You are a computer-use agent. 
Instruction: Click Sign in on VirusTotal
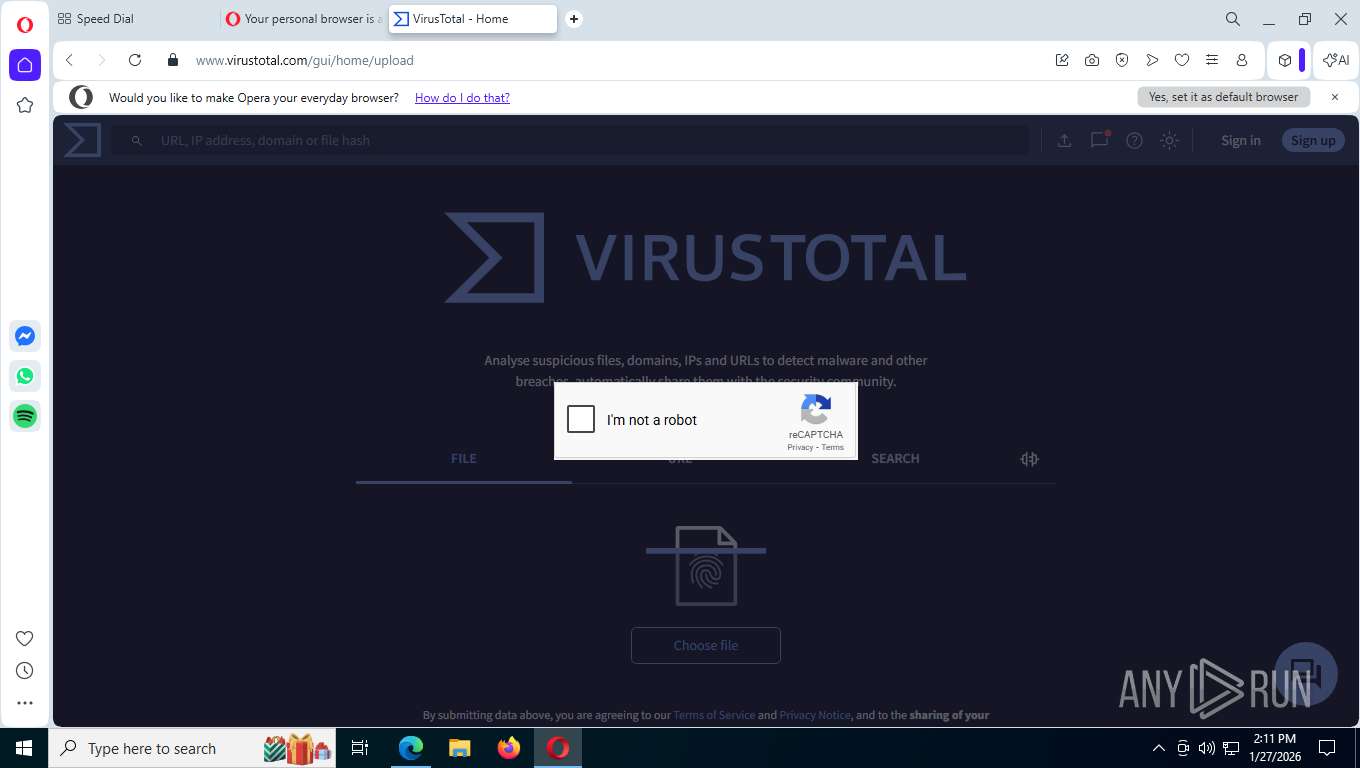coord(1241,141)
